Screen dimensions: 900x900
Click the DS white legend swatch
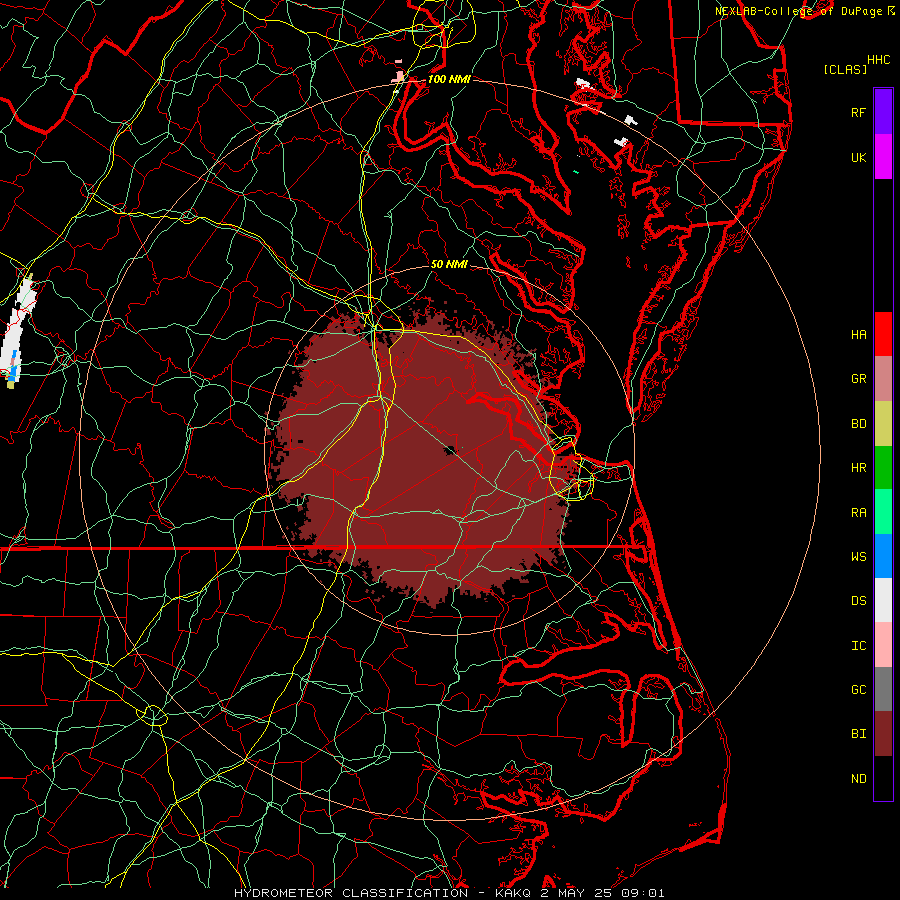click(883, 600)
